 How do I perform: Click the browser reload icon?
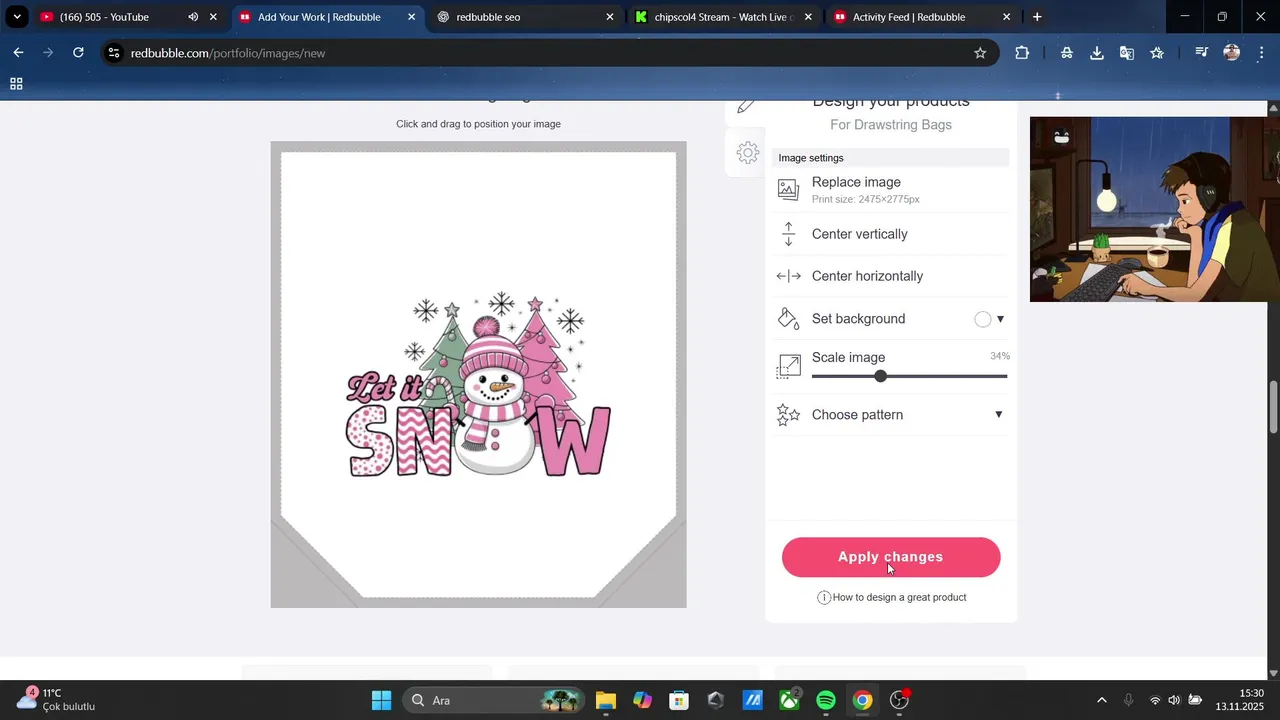point(78,53)
